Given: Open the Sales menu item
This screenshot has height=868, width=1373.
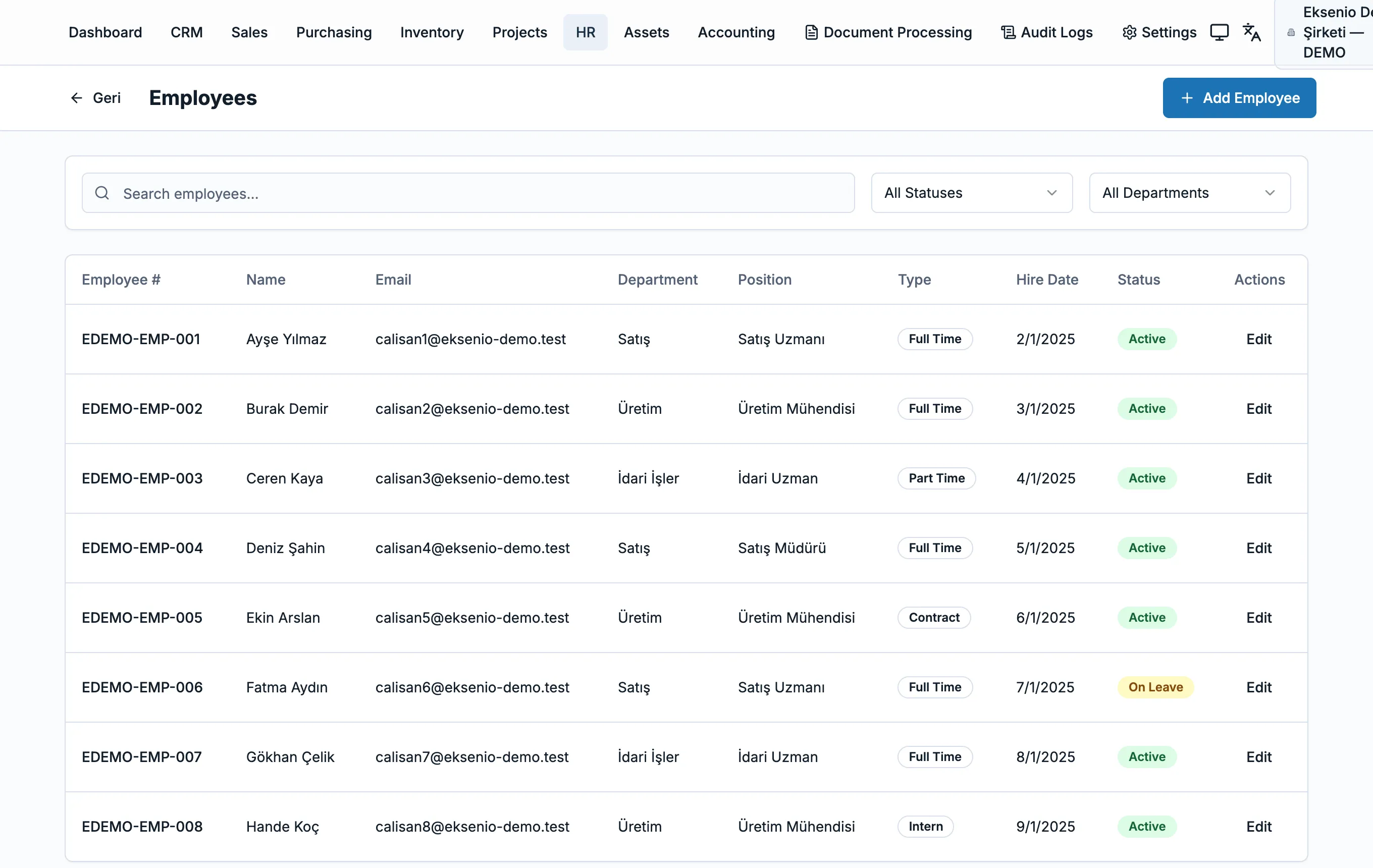Looking at the screenshot, I should tap(249, 32).
